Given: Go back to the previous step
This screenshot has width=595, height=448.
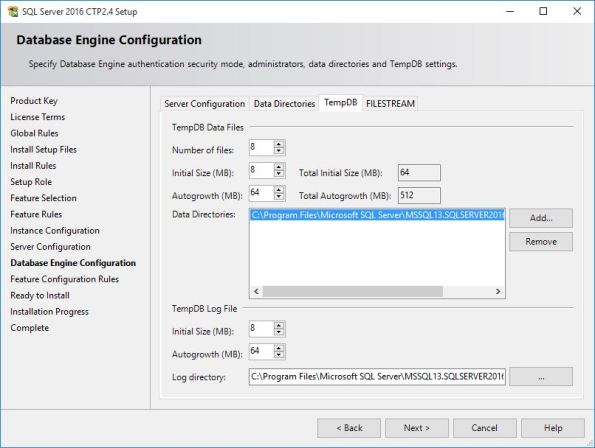Looking at the screenshot, I should click(x=349, y=428).
